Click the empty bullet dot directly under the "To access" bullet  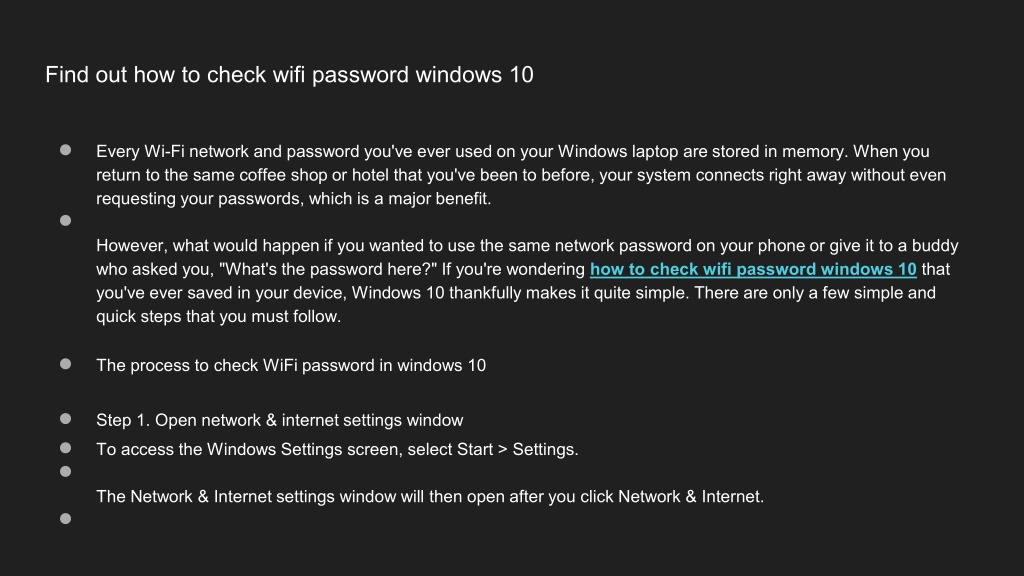[x=65, y=472]
